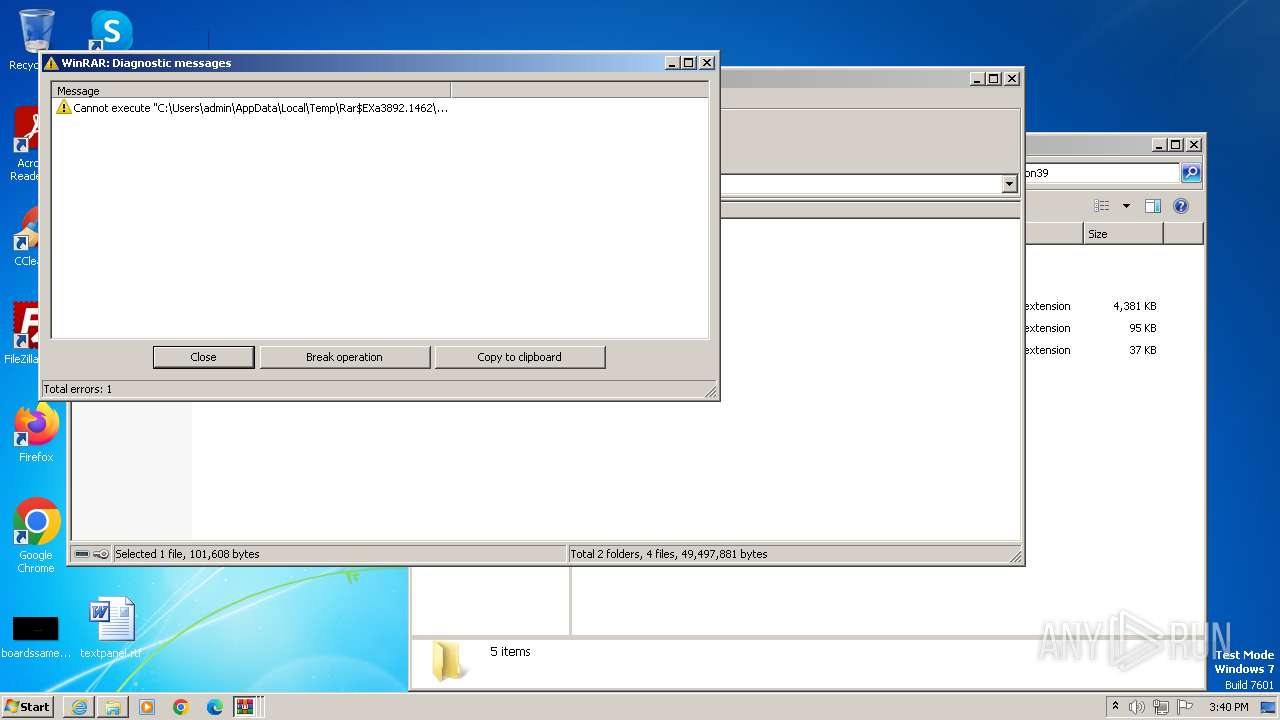Click the 3:40 PM system clock
Image resolution: width=1280 pixels, height=720 pixels.
(1228, 707)
